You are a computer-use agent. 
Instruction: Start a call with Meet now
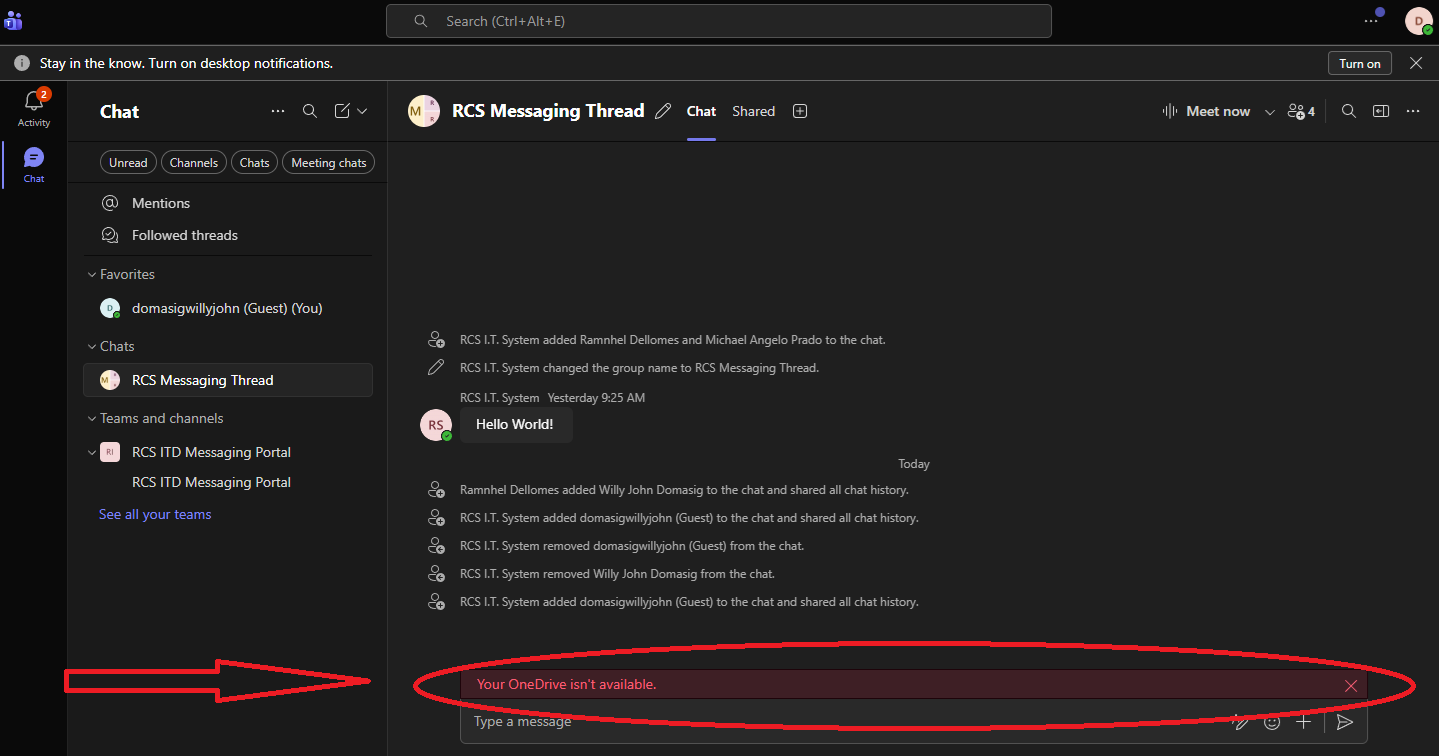pos(1206,111)
